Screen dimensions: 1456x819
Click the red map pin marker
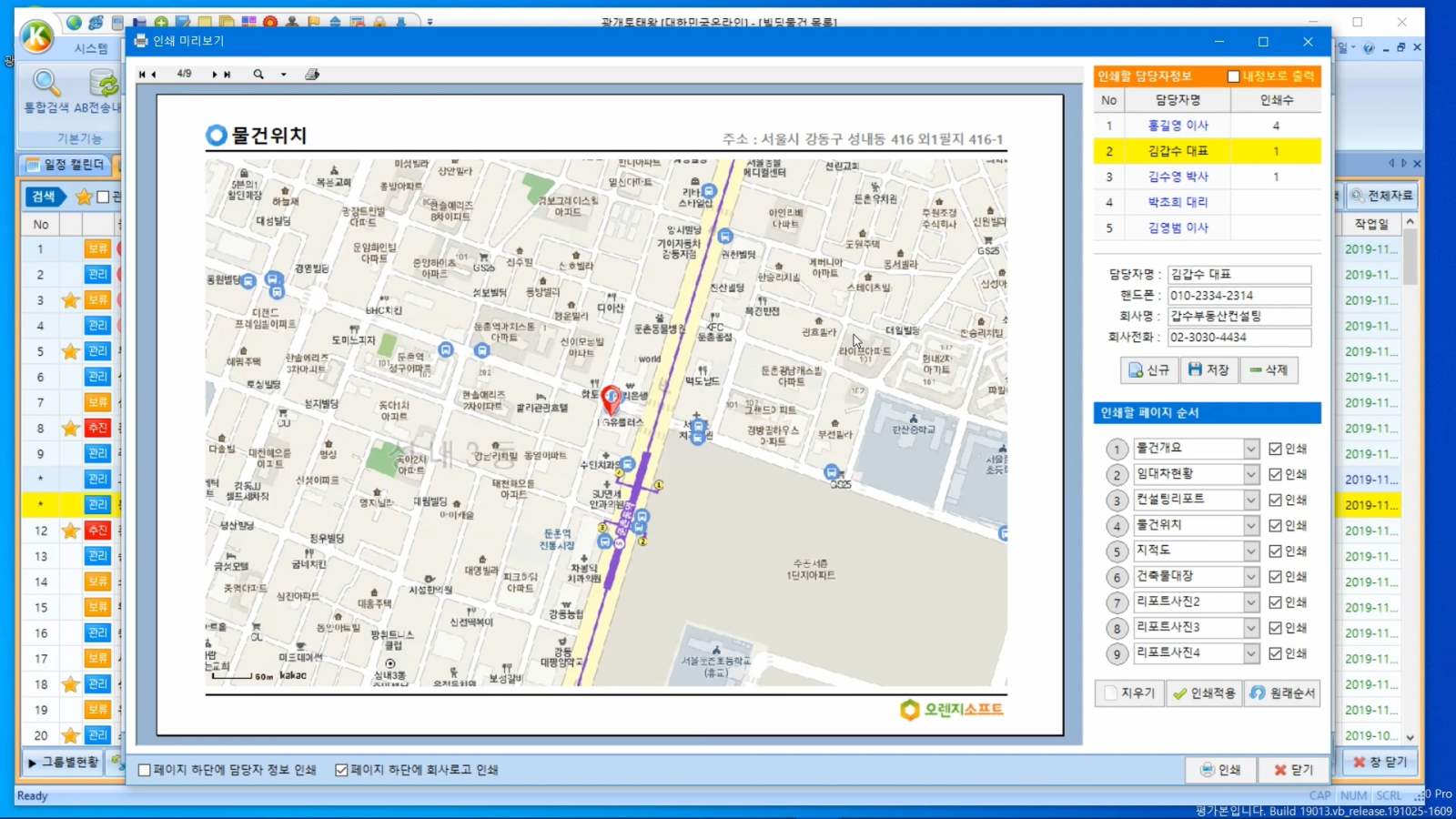[x=612, y=398]
